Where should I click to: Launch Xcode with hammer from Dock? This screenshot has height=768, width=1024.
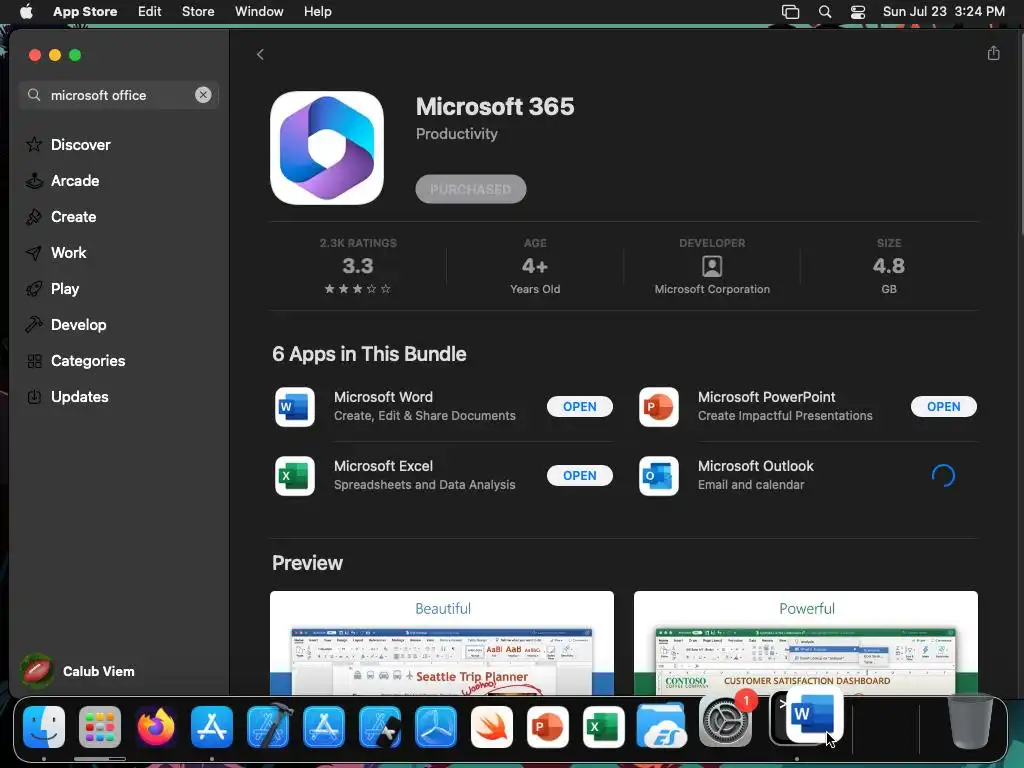pos(268,726)
